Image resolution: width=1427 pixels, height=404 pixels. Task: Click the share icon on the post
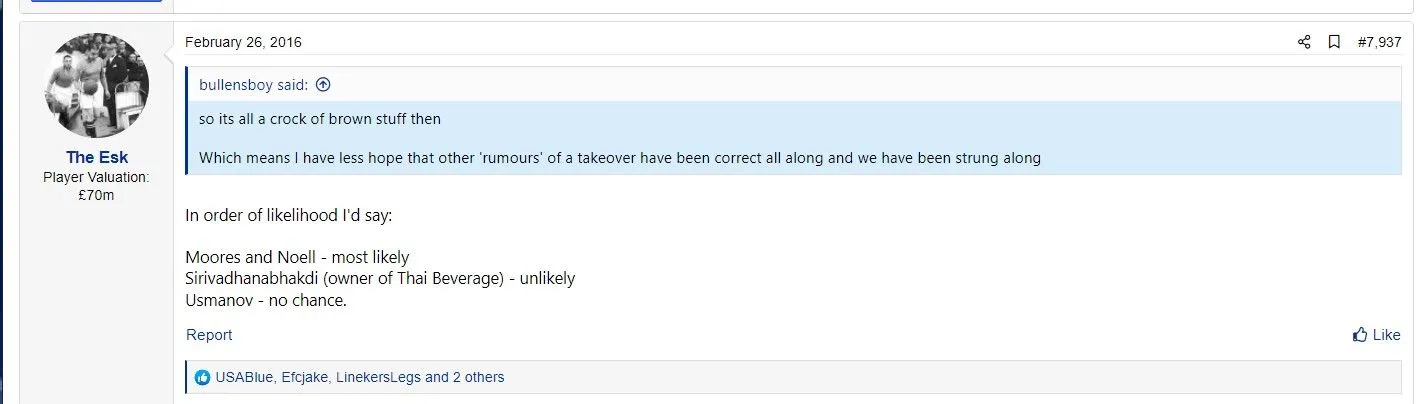coord(1303,42)
